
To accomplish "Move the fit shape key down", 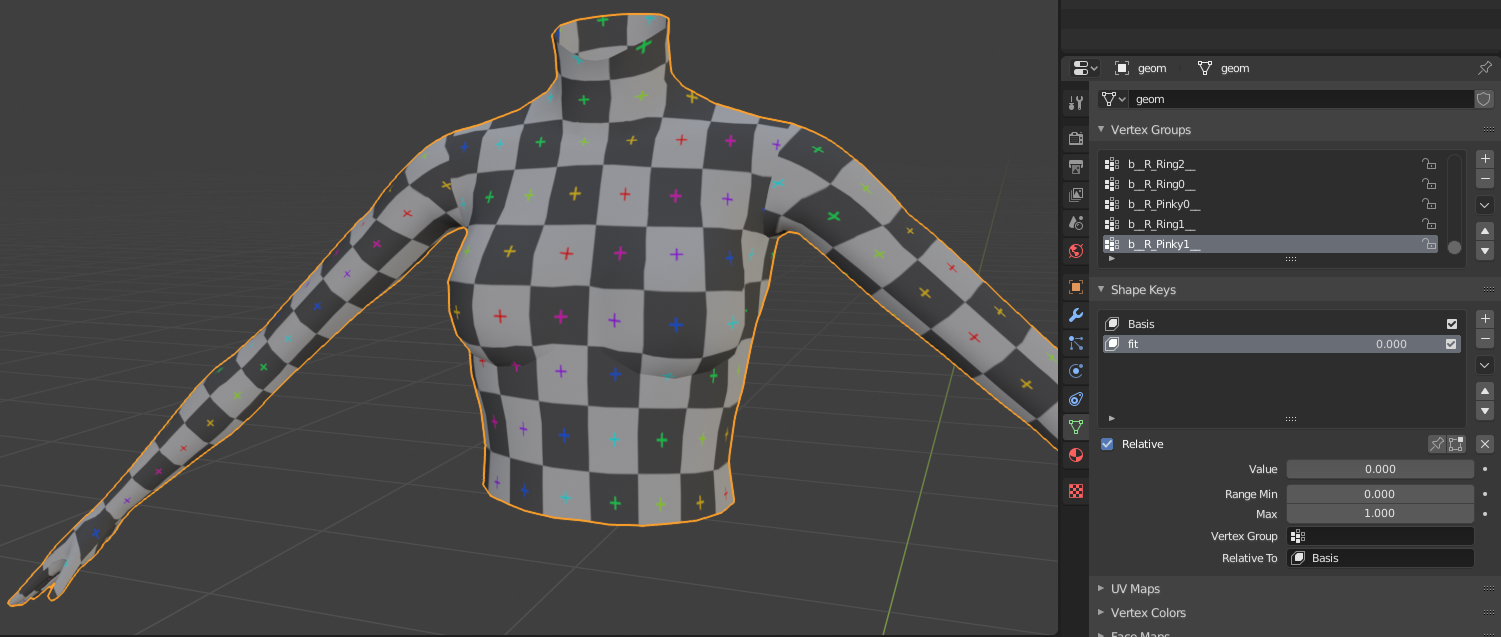I will point(1485,411).
